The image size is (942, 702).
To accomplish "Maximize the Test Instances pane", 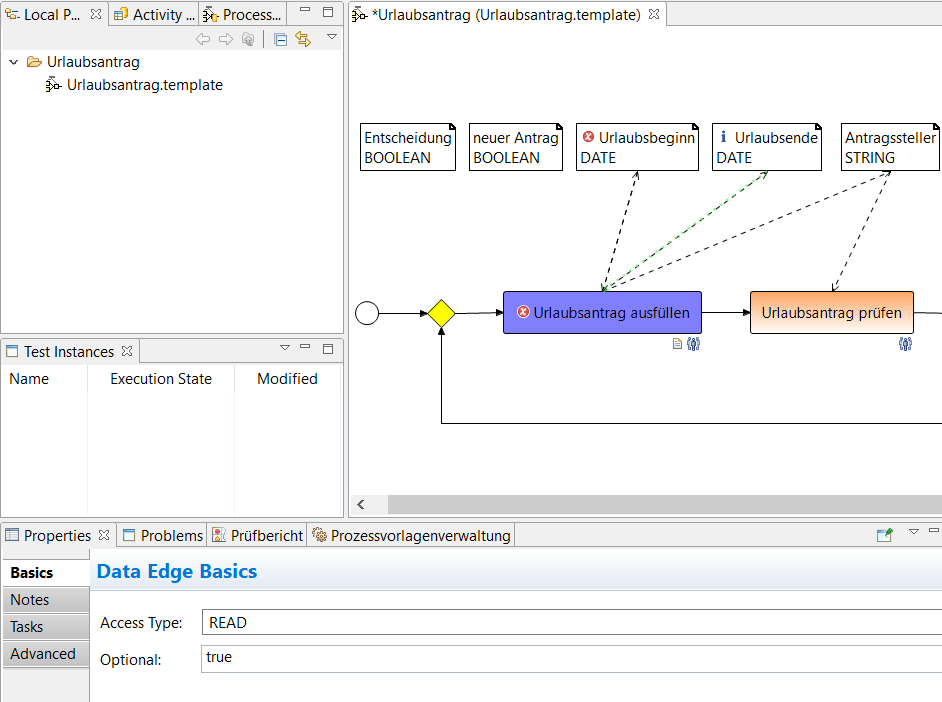I will (328, 349).
